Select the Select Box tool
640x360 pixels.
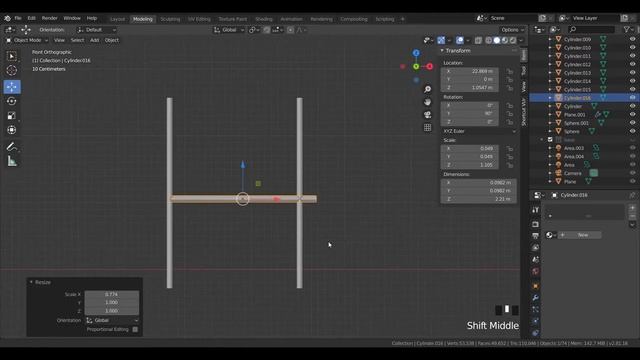point(12,56)
